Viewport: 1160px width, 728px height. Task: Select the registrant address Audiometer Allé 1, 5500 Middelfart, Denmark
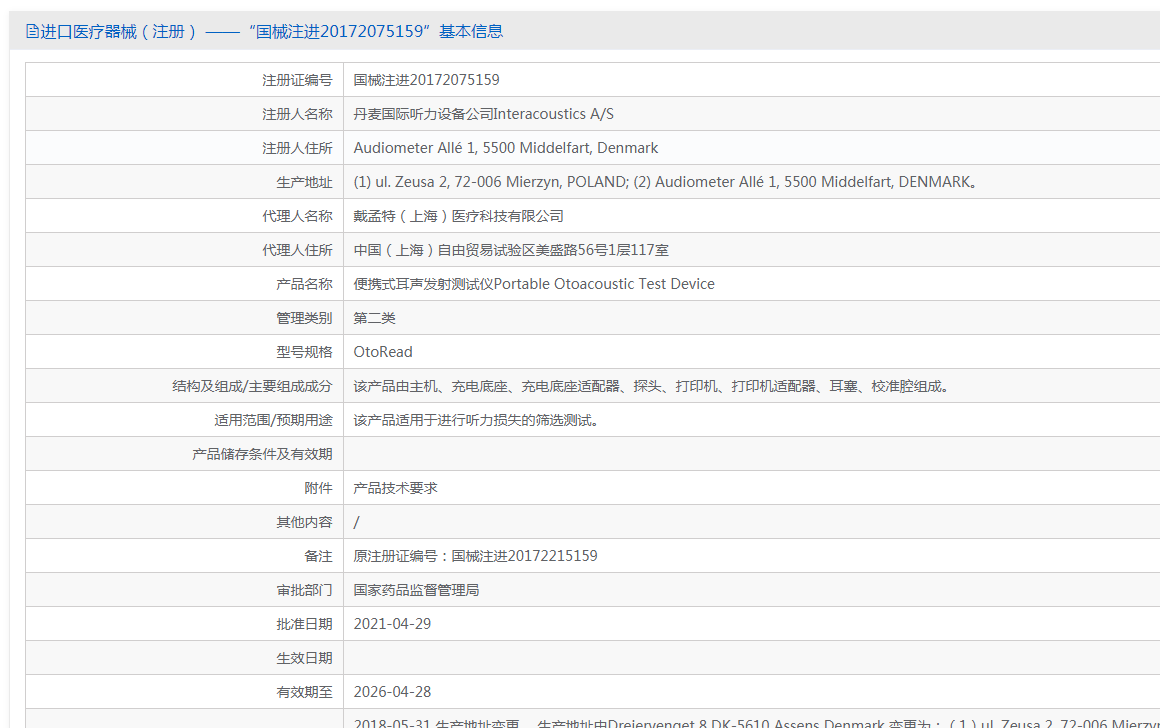click(505, 148)
